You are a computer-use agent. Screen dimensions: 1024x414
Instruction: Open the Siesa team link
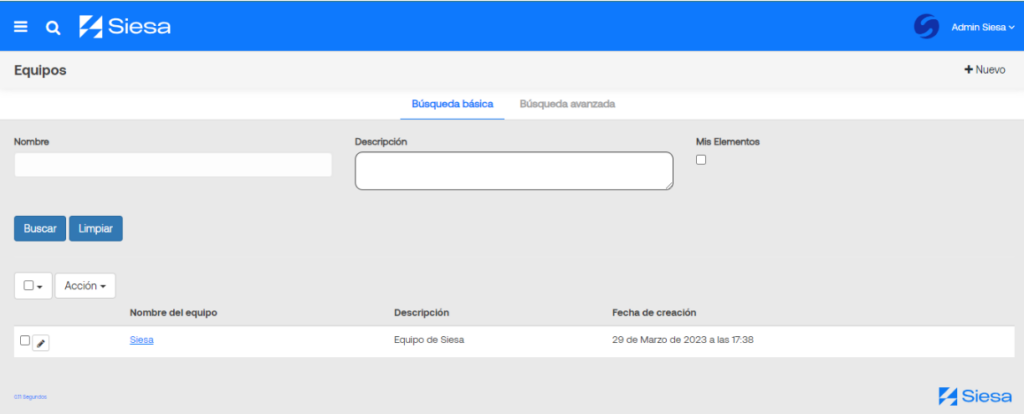point(141,340)
